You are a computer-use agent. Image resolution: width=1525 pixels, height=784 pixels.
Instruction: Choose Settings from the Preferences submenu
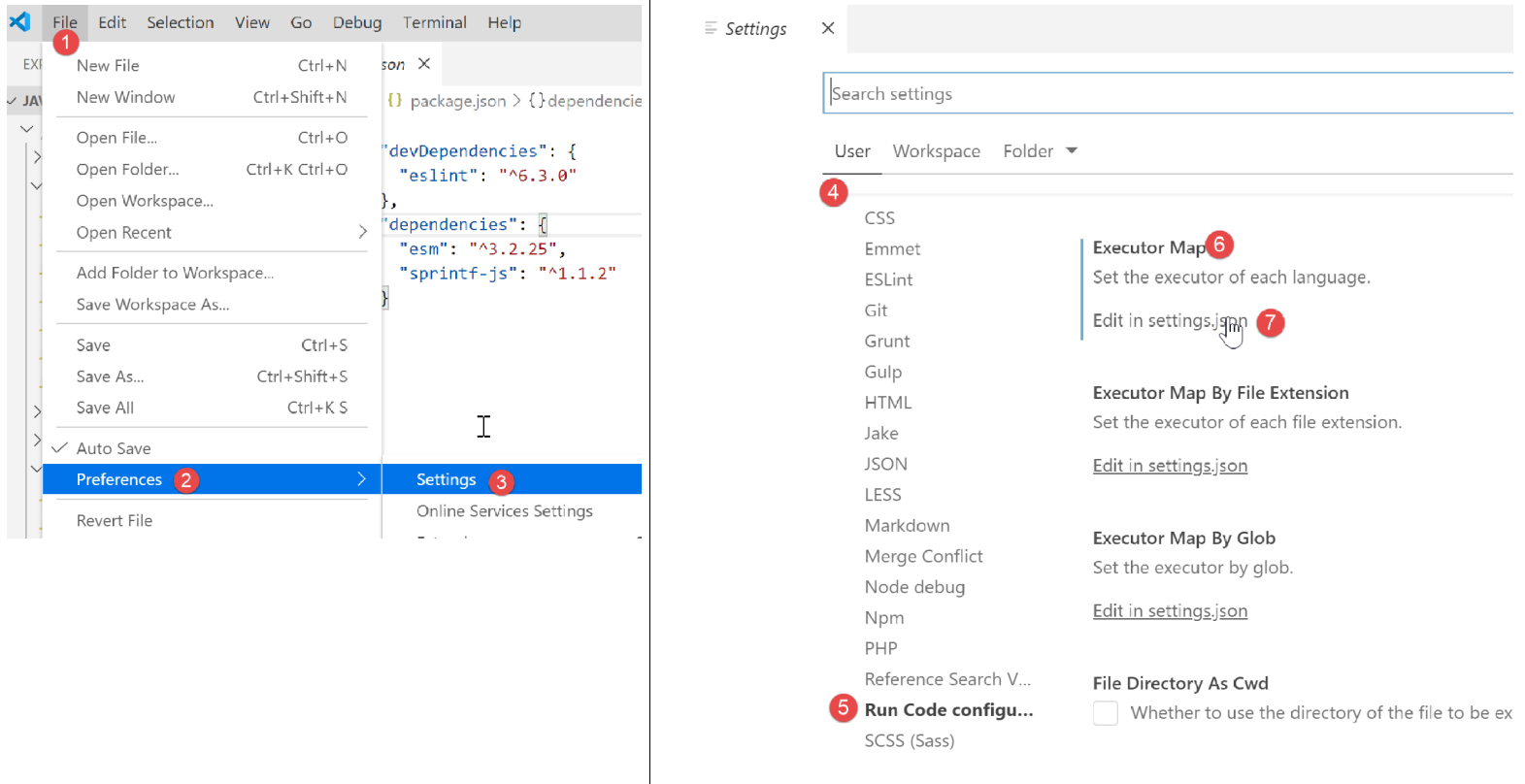coord(446,479)
